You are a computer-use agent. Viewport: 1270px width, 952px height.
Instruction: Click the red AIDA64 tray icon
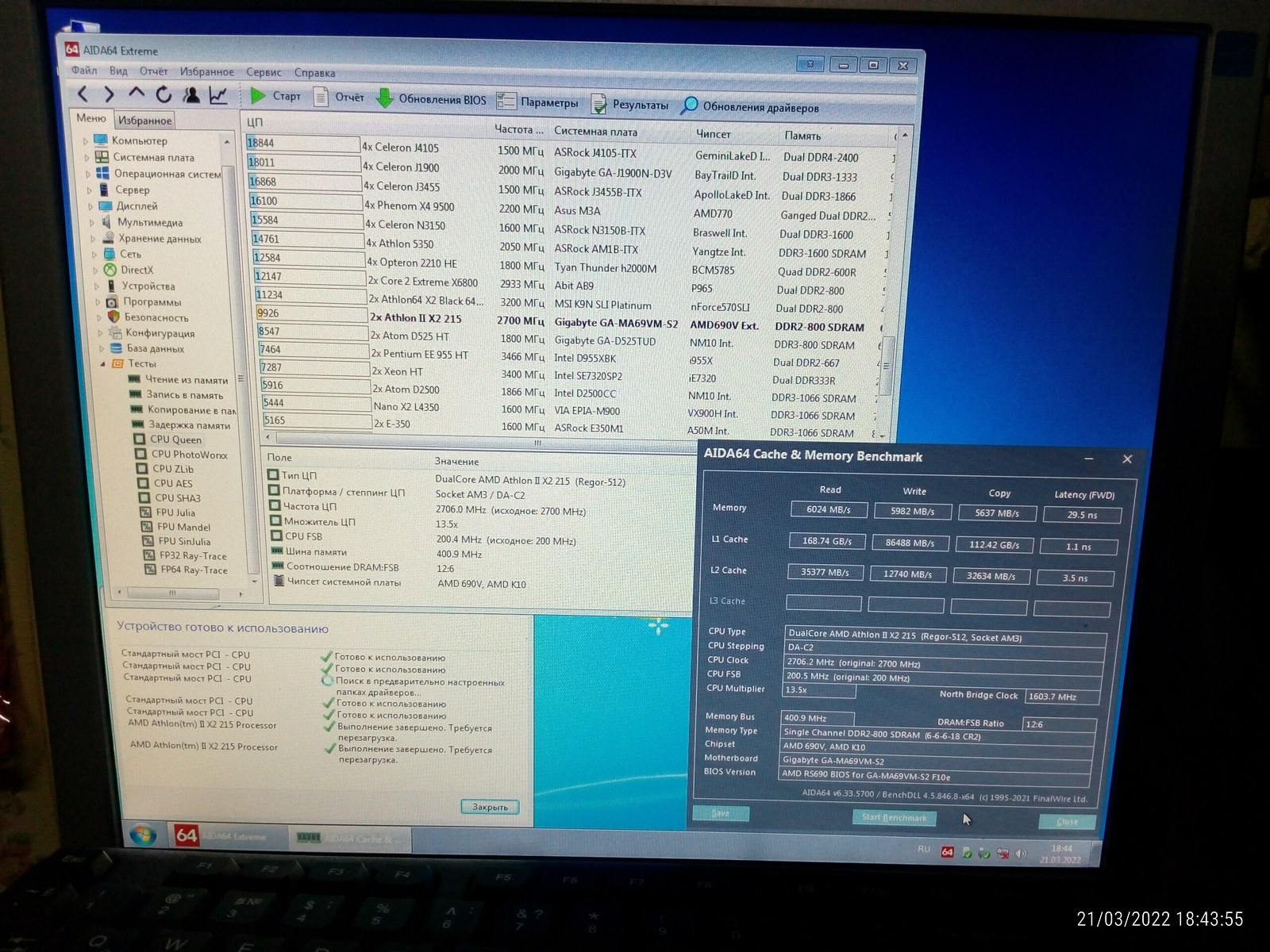point(947,851)
